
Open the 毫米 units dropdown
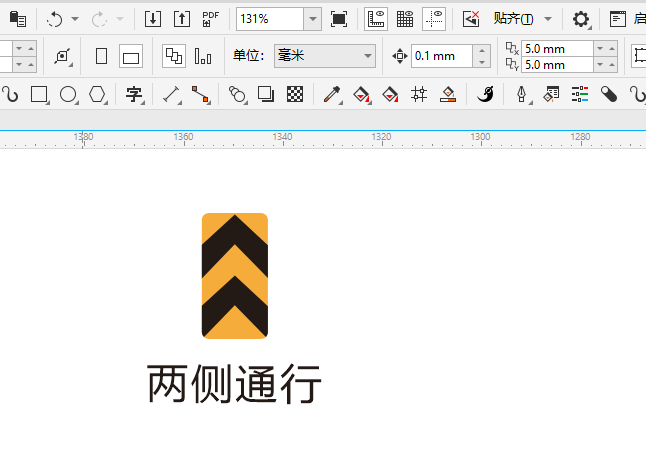pyautogui.click(x=325, y=56)
